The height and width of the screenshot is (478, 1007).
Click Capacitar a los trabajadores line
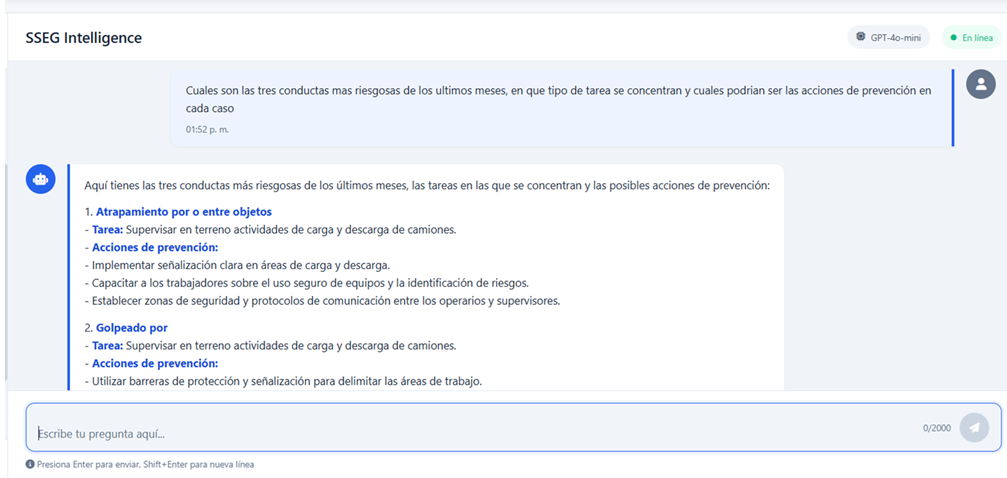(307, 283)
